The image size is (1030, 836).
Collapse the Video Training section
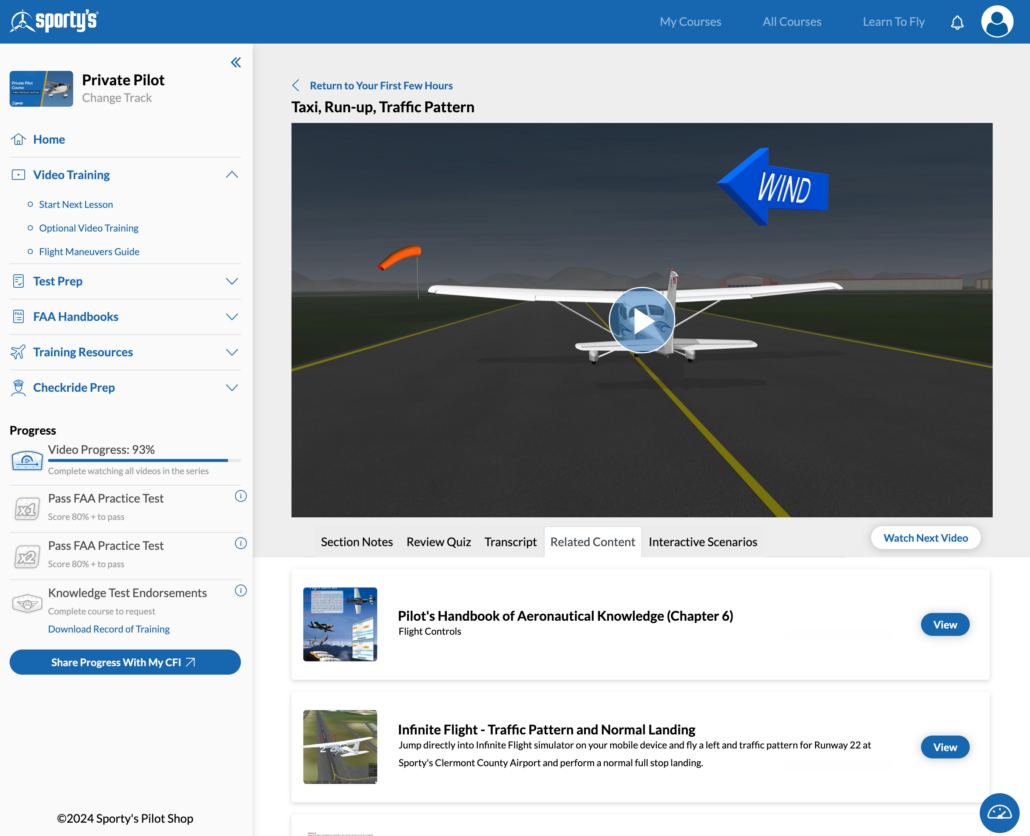231,174
